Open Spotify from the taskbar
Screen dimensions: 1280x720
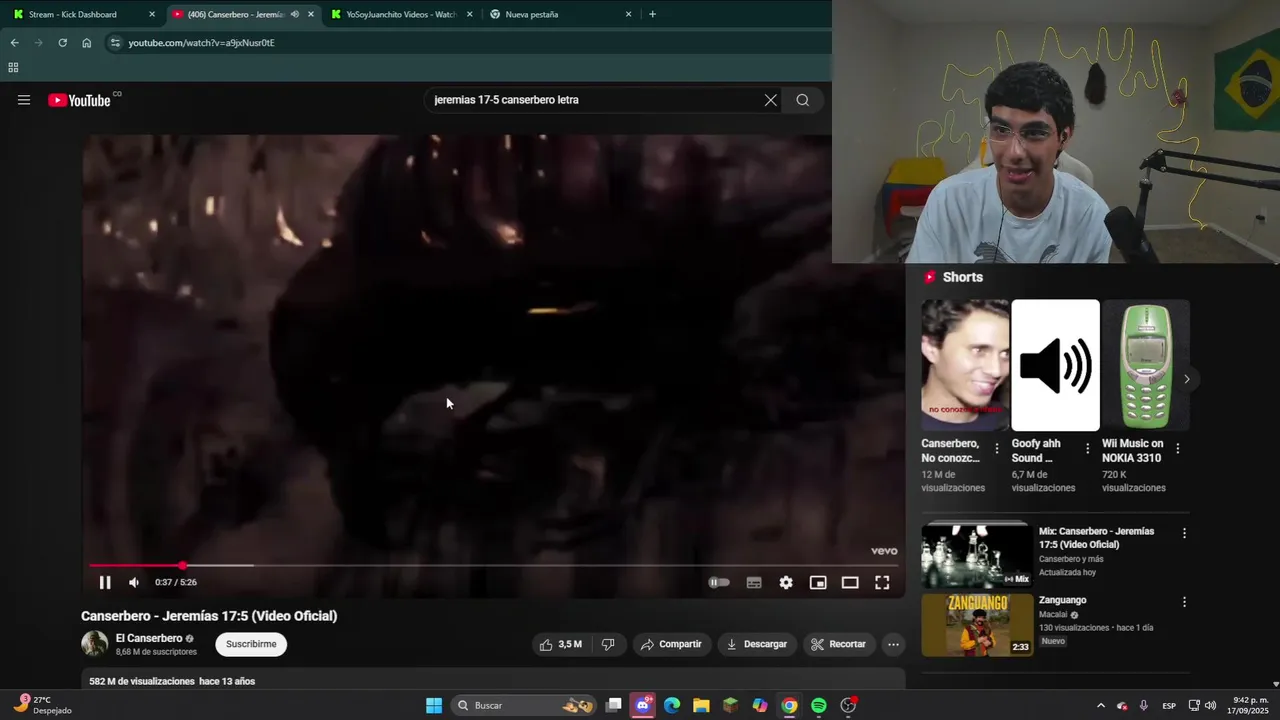(819, 705)
